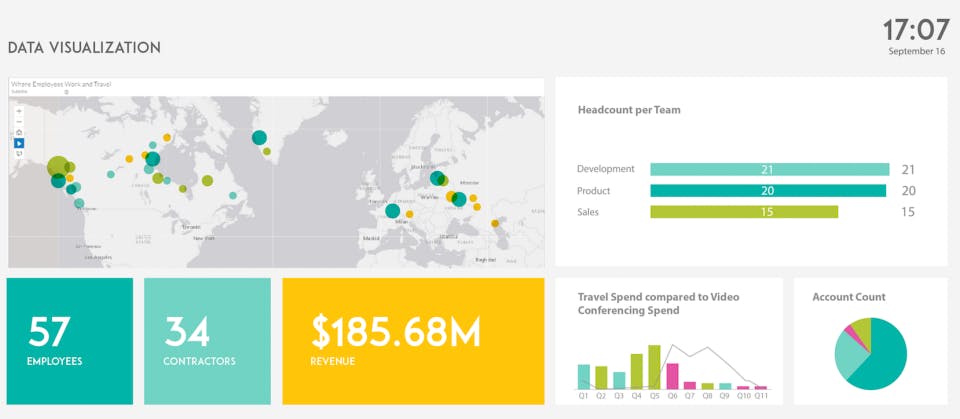Click the Development headcount bar
Screen dimensions: 960x419
[x=770, y=170]
